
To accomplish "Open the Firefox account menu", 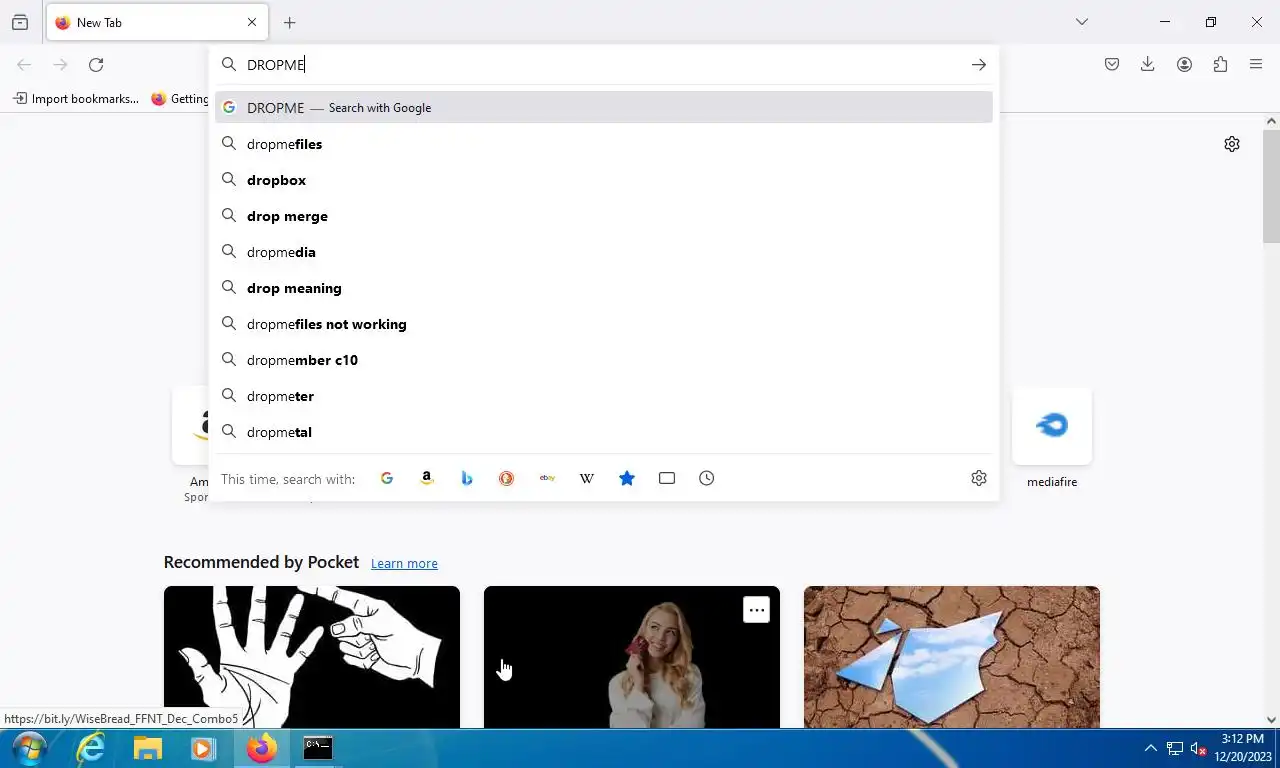I will (1184, 65).
